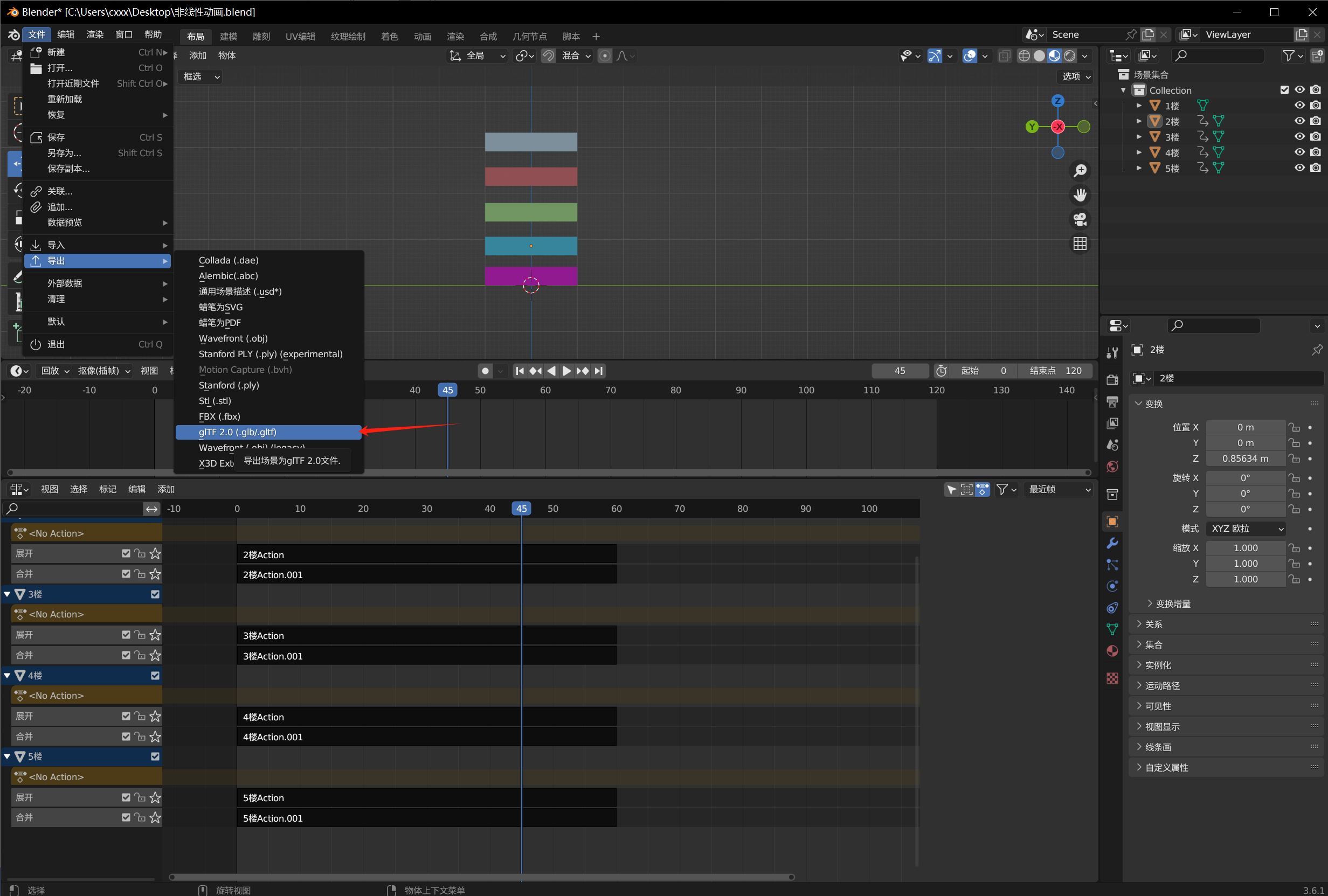Uncheck the 4楼 NLA track checkbox
The image size is (1328, 896).
[155, 675]
